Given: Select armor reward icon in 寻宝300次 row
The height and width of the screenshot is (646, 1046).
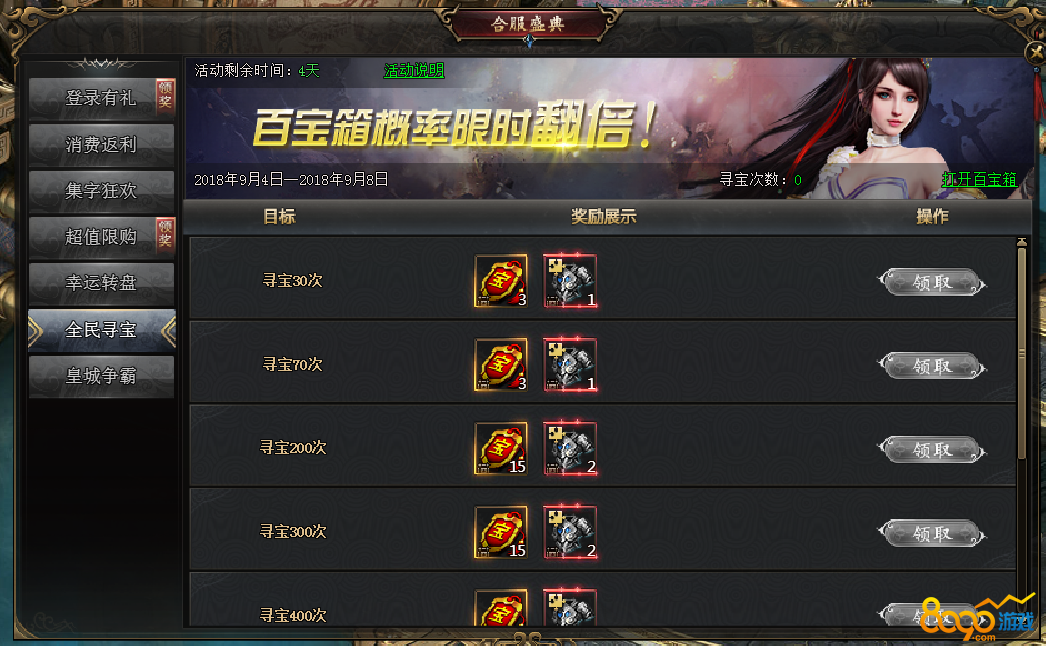Looking at the screenshot, I should click(570, 532).
